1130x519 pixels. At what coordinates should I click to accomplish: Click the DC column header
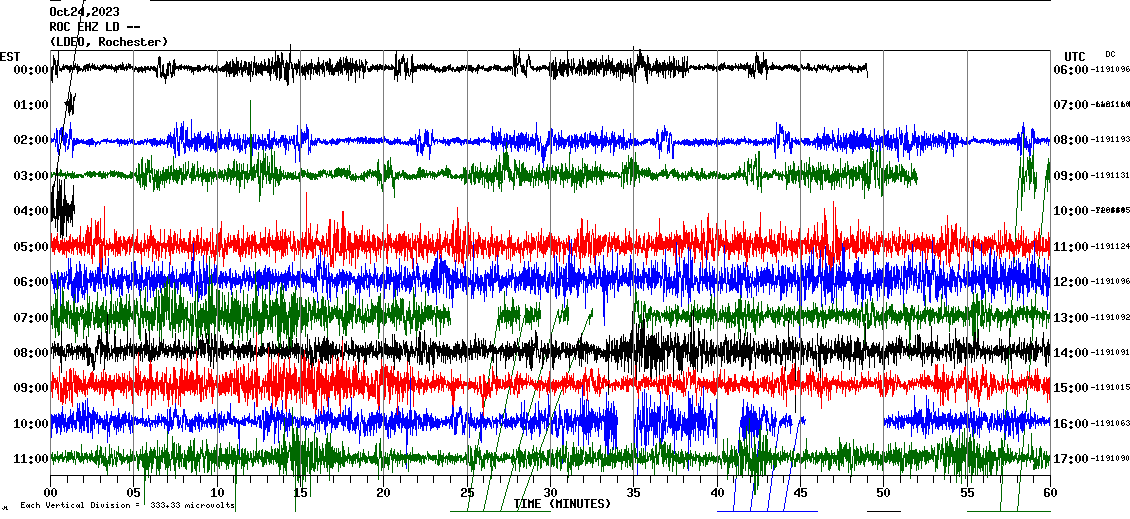pyautogui.click(x=1110, y=54)
